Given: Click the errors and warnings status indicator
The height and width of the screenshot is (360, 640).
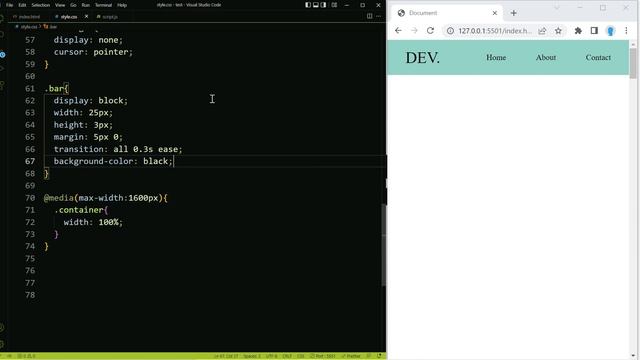Looking at the screenshot, I should click(27, 356).
